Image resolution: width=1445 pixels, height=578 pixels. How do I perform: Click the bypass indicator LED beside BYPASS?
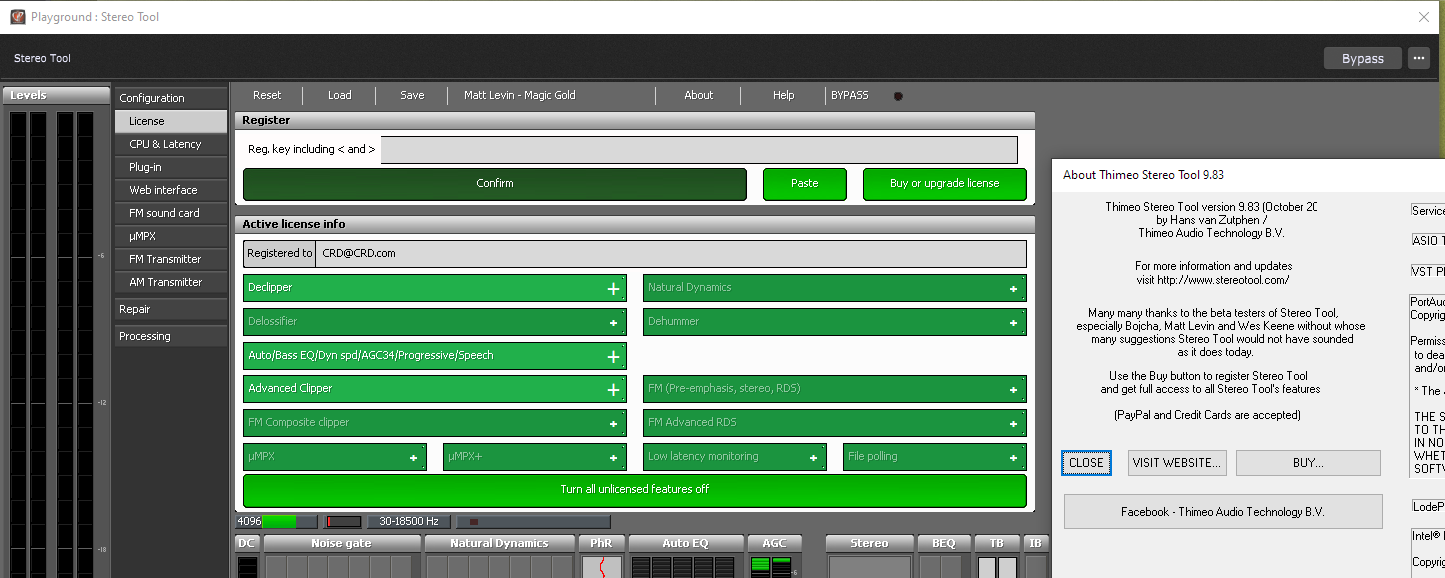pos(898,96)
